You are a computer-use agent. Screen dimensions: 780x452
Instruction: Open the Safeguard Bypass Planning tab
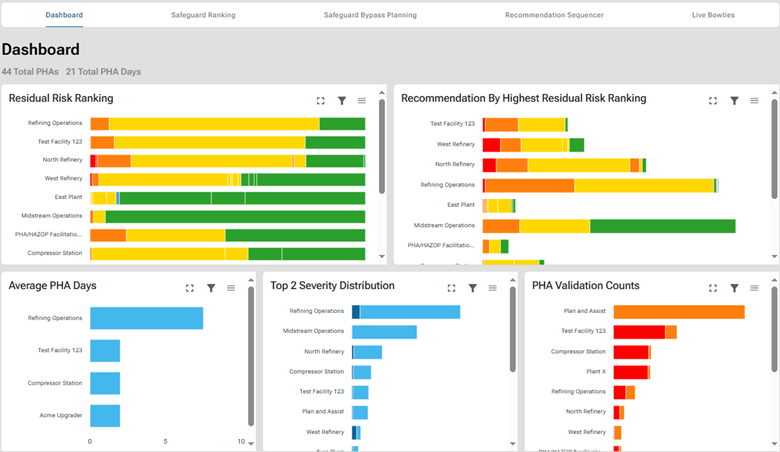pyautogui.click(x=370, y=16)
